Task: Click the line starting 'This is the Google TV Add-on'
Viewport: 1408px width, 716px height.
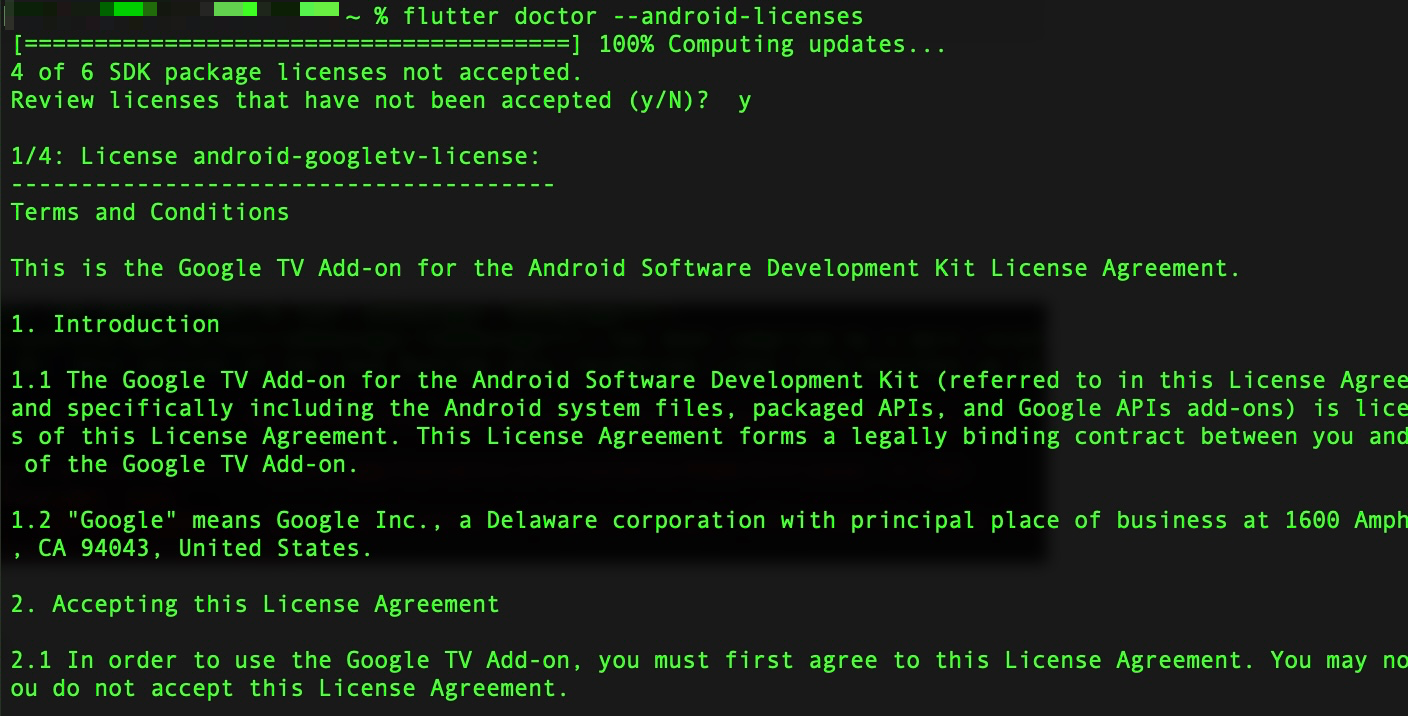Action: pos(626,268)
